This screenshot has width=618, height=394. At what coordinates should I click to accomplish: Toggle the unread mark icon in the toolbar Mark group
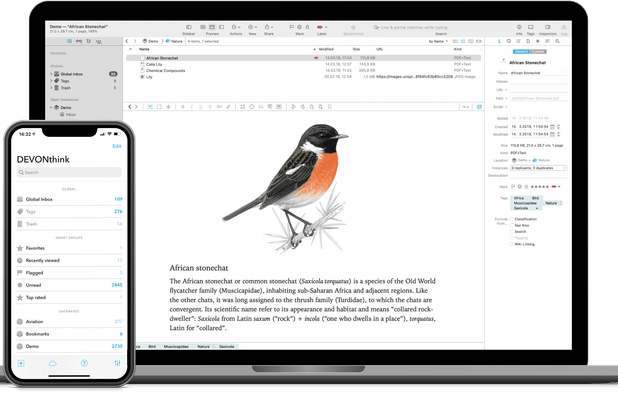coord(300,27)
